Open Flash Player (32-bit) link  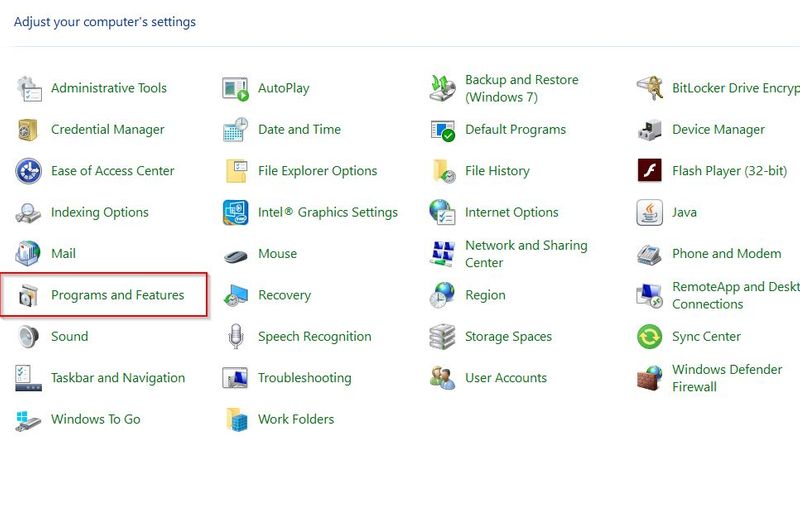click(730, 171)
